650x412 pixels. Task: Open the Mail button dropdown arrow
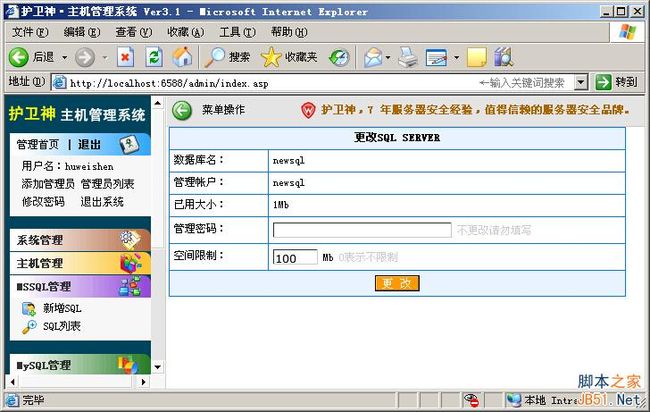(388, 57)
